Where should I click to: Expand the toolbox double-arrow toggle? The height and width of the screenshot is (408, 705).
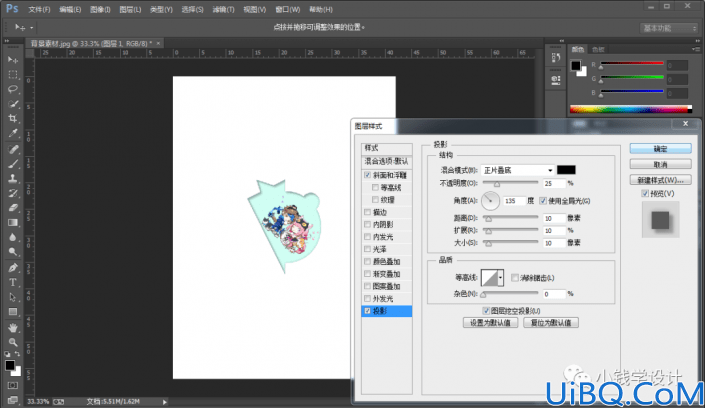click(7, 40)
